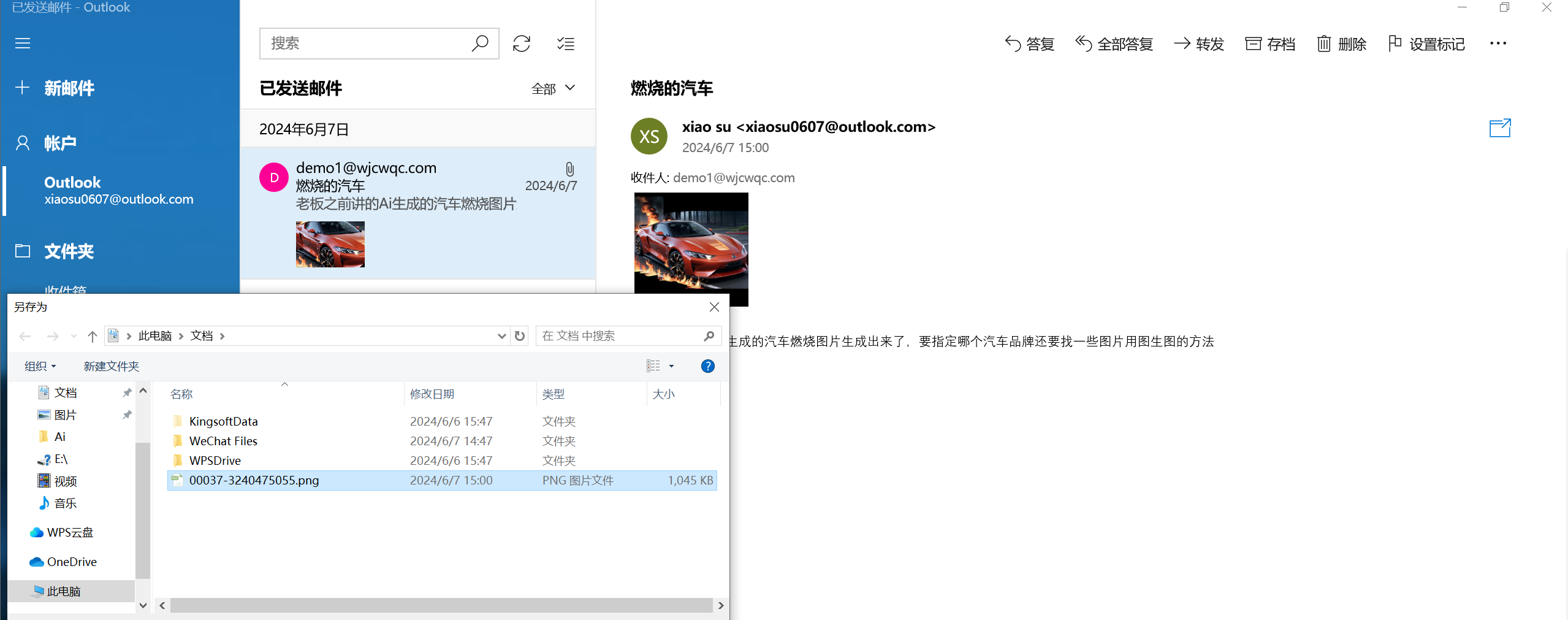
Task: Click the 新建文件夹 button
Action: (111, 366)
